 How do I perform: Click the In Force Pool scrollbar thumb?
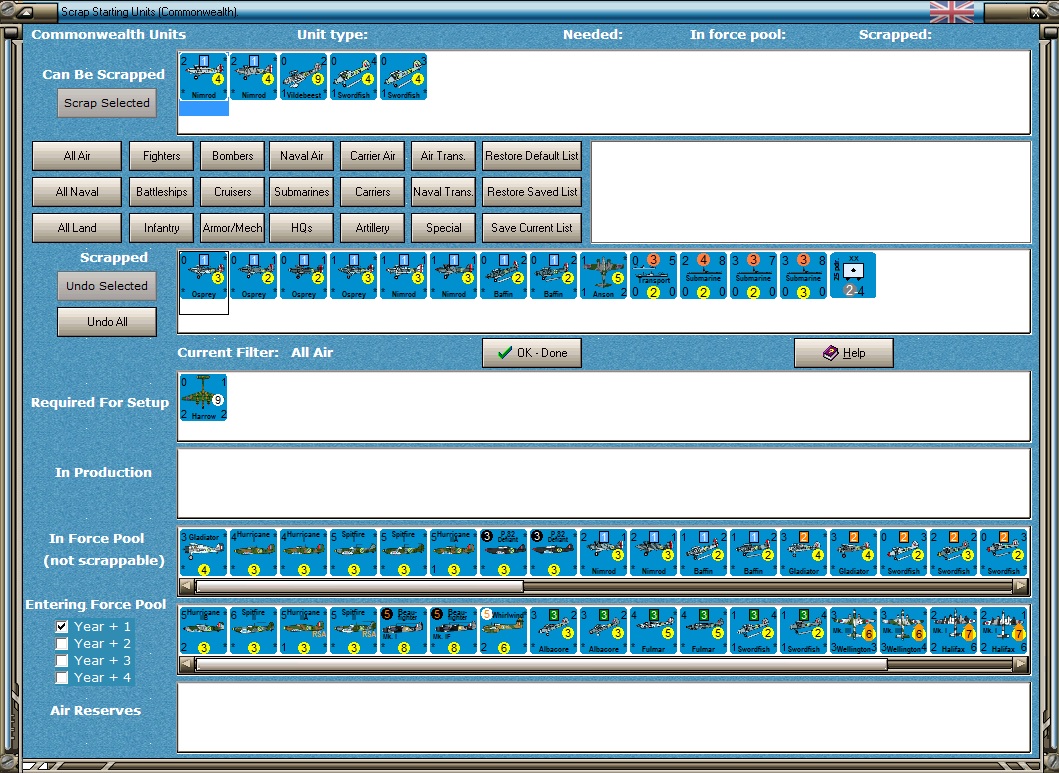pos(359,587)
